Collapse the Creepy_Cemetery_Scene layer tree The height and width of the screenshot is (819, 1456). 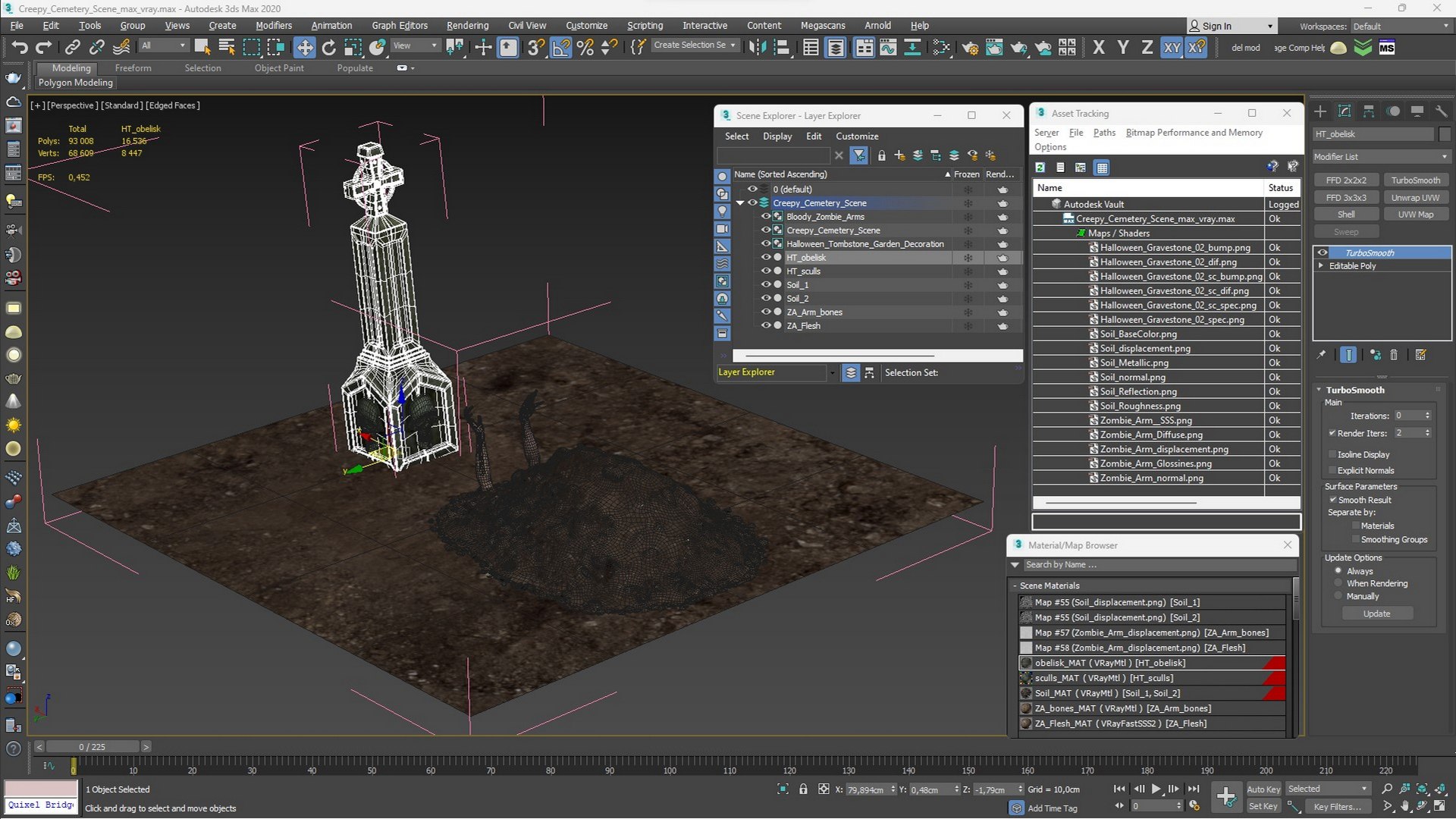(x=740, y=203)
